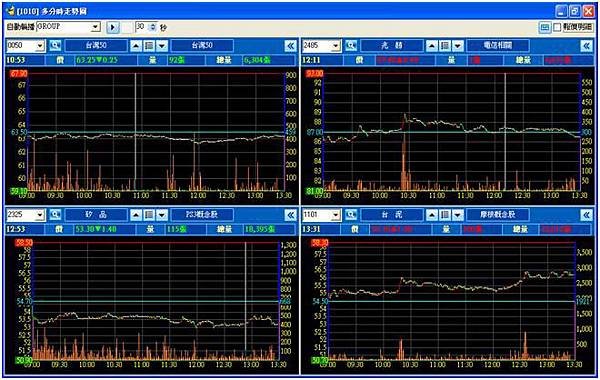This screenshot has height=380, width=600.
Task: Go to next stock in 0050 panel
Action: tap(162, 46)
